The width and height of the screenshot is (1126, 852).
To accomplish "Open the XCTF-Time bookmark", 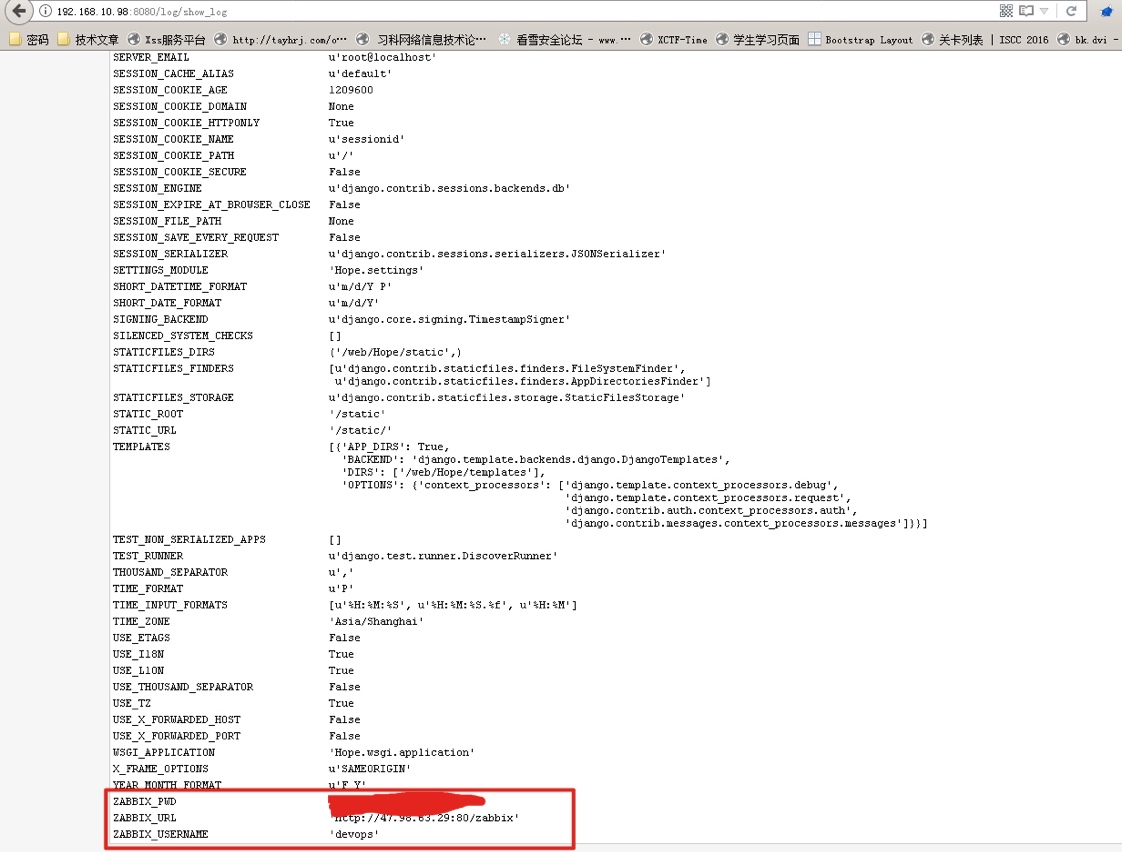I will (673, 40).
